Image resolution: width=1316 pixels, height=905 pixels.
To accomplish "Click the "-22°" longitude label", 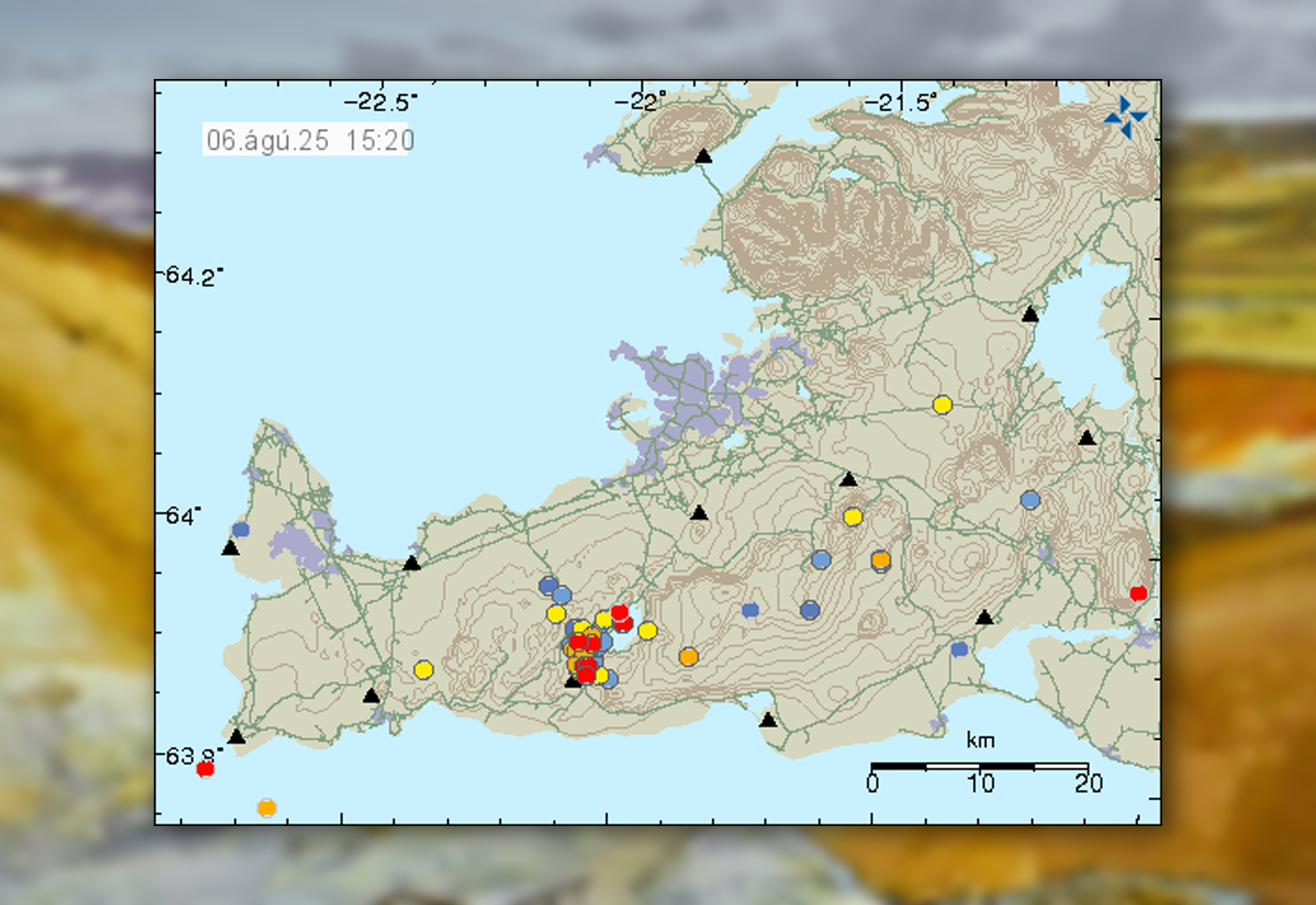I will tap(639, 102).
